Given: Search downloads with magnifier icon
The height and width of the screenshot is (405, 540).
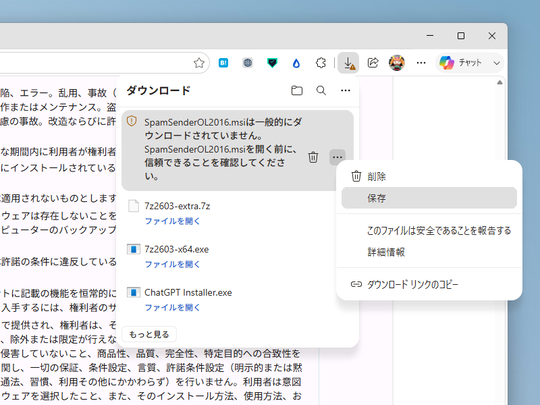Looking at the screenshot, I should tap(321, 91).
